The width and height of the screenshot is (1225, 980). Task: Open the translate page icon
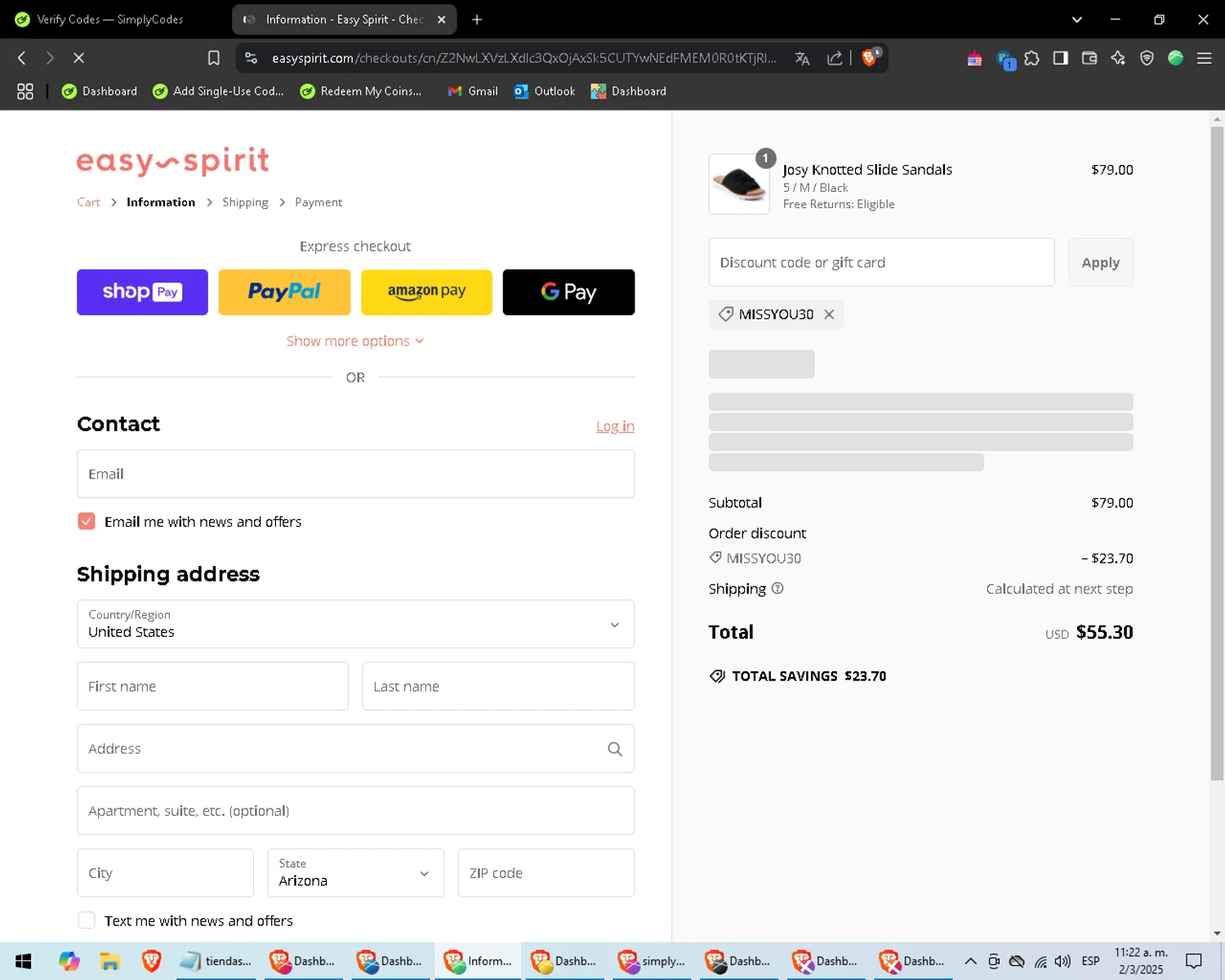(x=802, y=58)
